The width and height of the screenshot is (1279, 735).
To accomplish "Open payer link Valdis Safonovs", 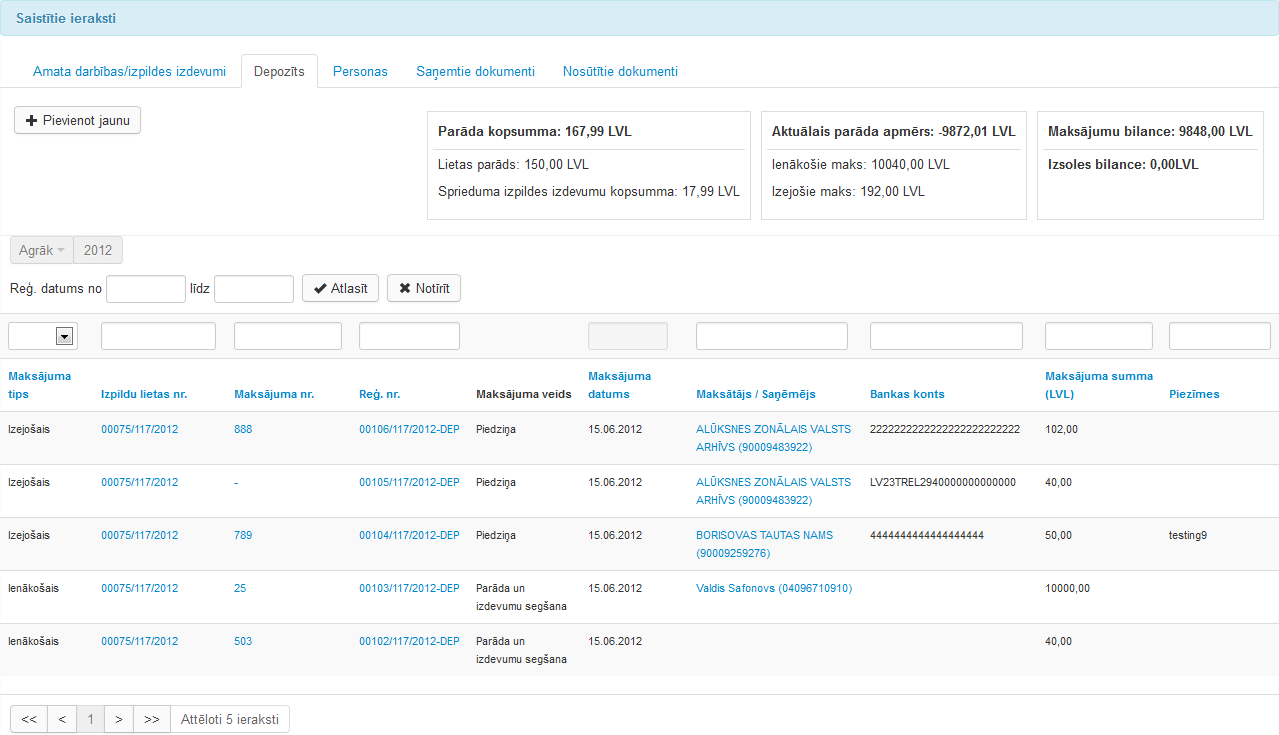I will [x=773, y=588].
